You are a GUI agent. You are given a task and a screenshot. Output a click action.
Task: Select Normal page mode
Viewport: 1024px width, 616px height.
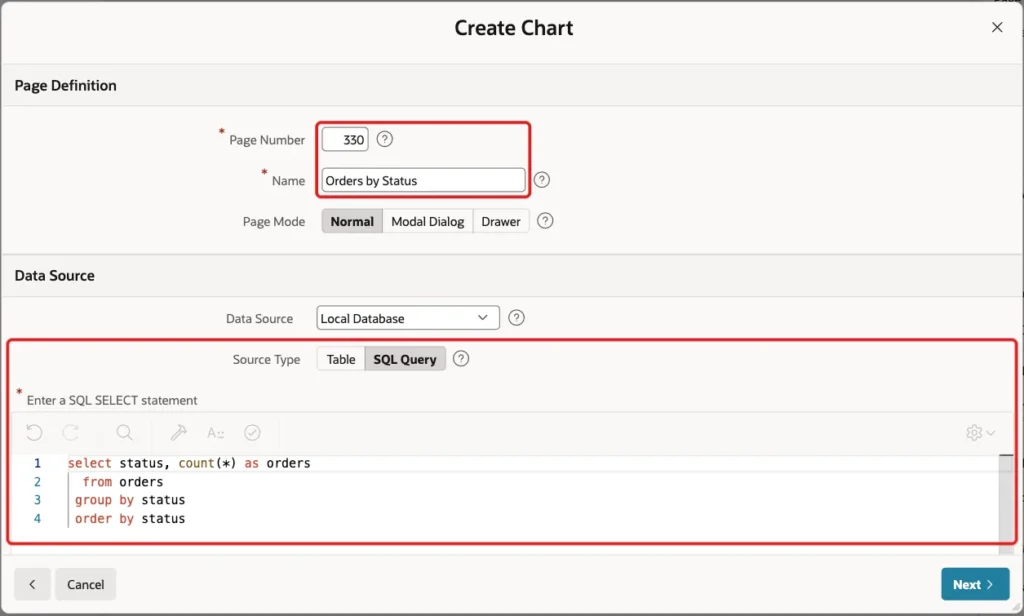[x=352, y=221]
